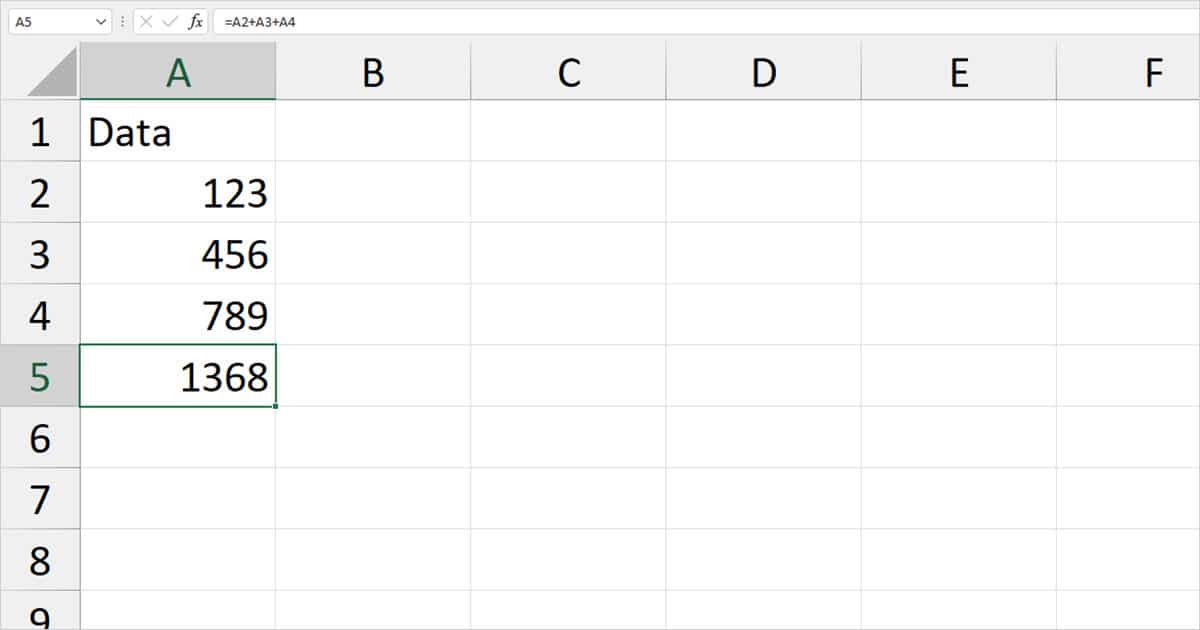Open the Insert Function dialog via fx icon

(x=197, y=18)
